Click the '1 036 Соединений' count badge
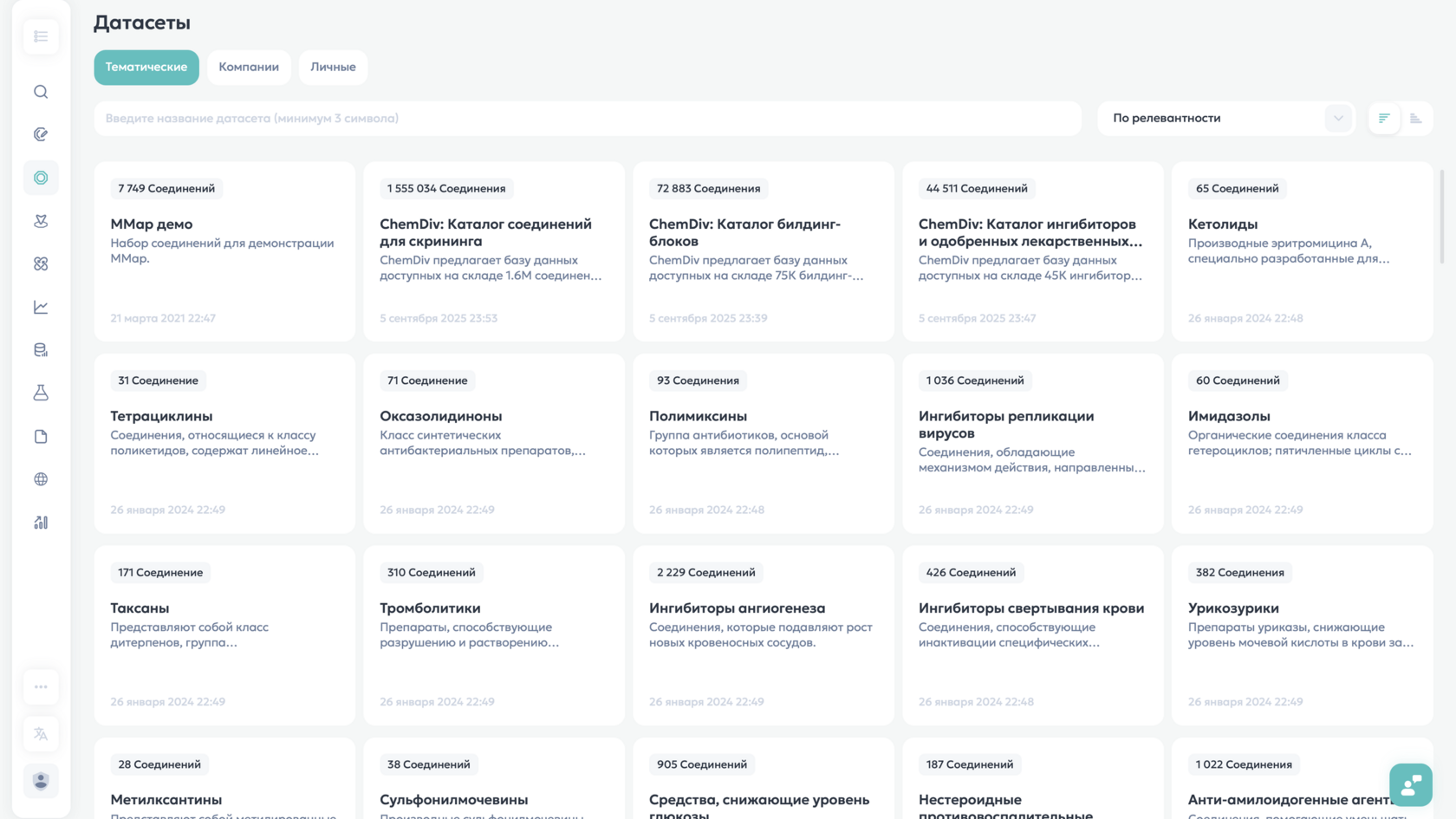The width and height of the screenshot is (1456, 819). [x=975, y=380]
